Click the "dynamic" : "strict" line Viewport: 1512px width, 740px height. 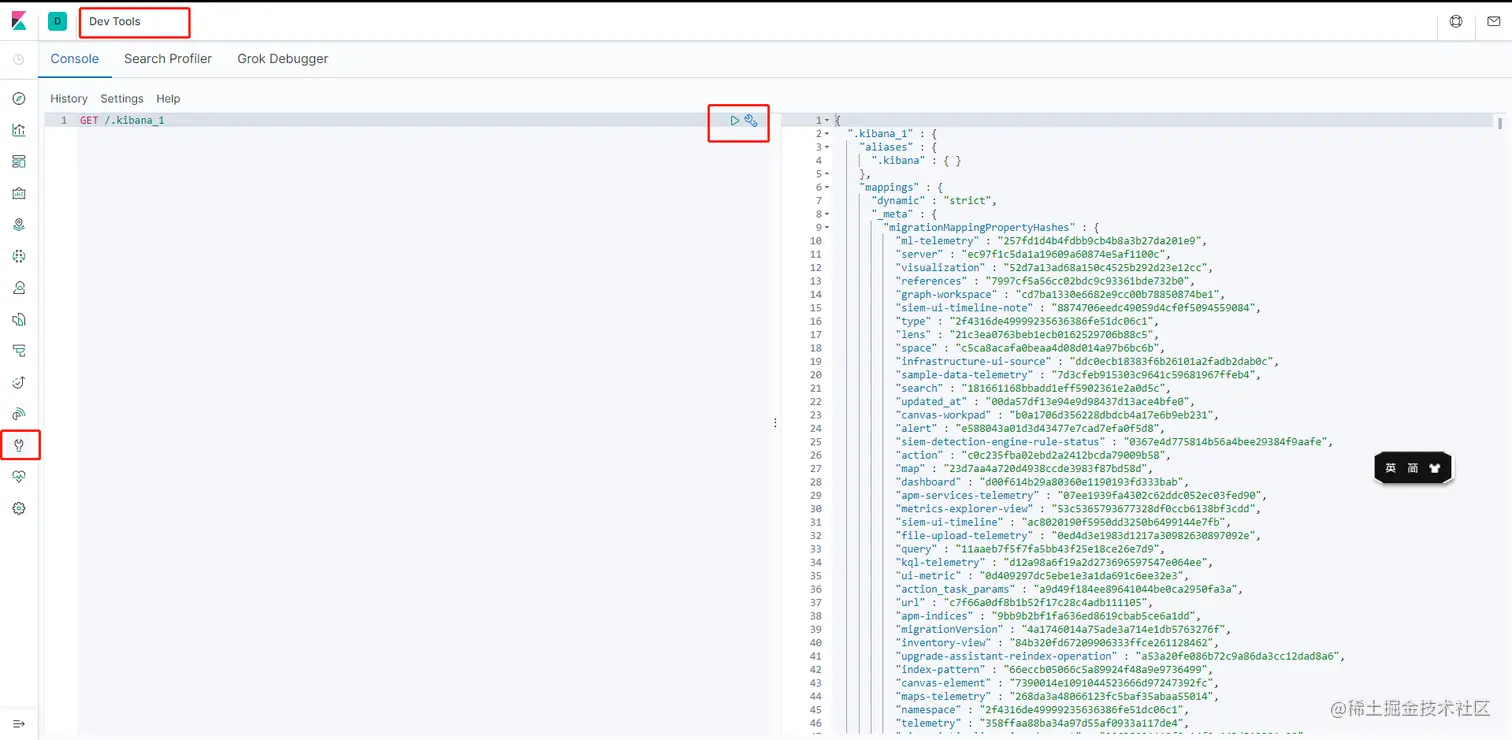[x=934, y=201]
